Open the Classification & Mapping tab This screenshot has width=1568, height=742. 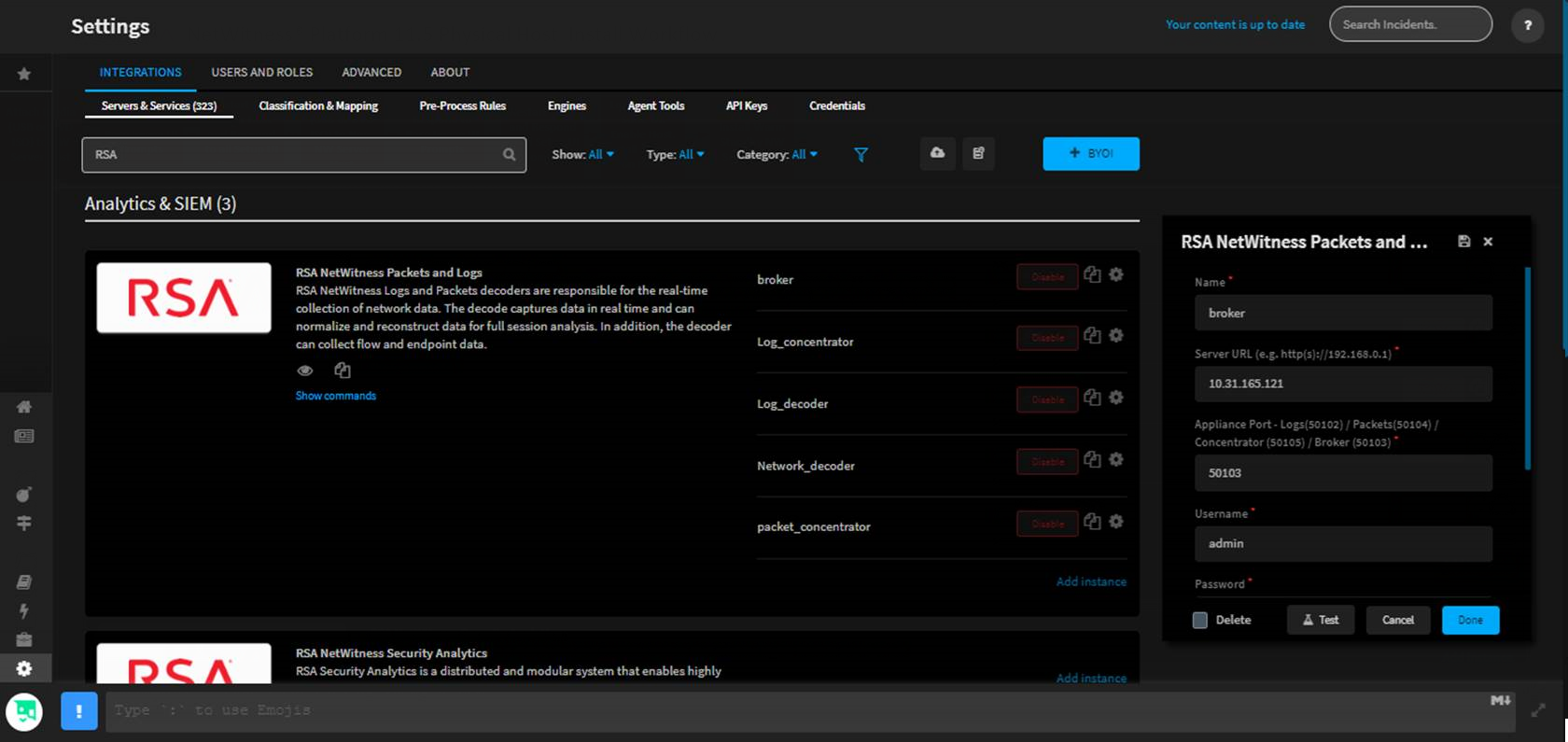coord(318,105)
